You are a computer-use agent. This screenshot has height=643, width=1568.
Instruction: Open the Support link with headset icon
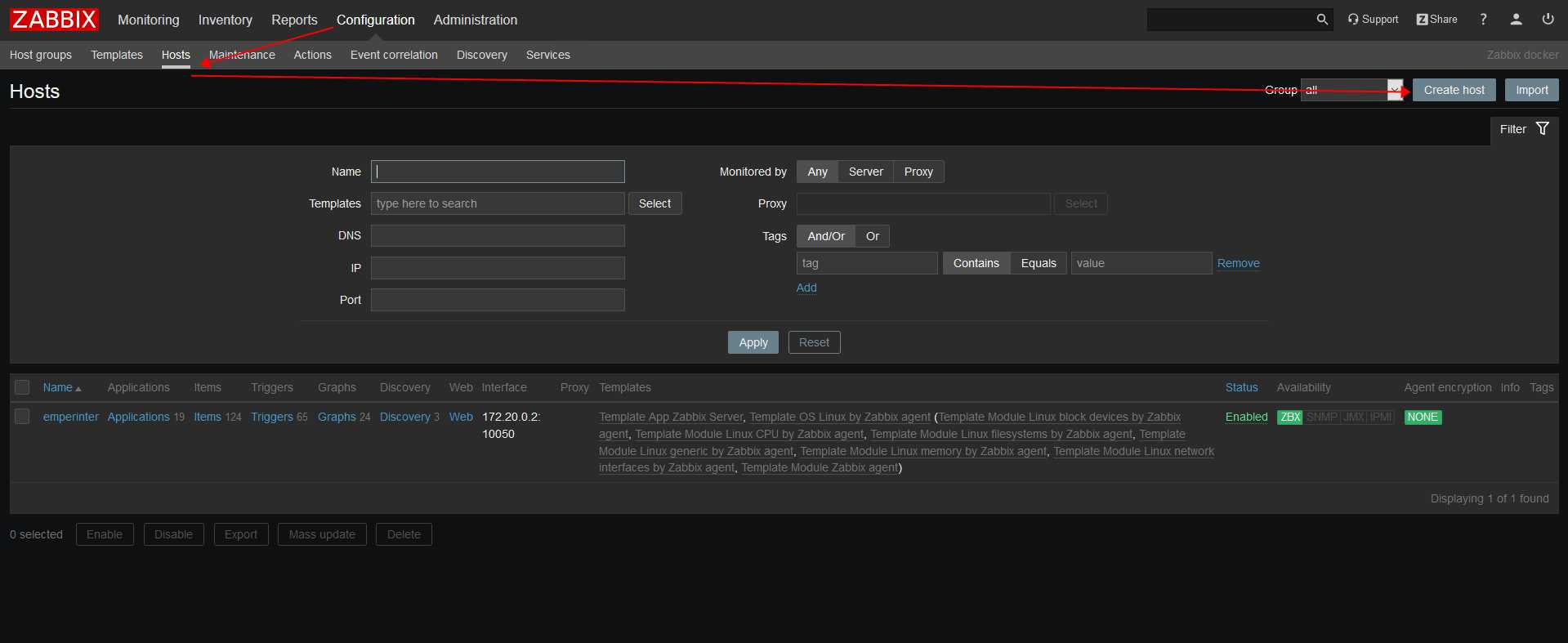tap(1373, 20)
